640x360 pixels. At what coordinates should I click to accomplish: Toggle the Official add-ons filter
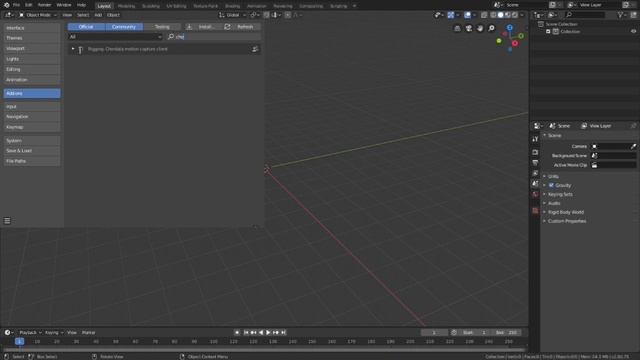tap(86, 27)
